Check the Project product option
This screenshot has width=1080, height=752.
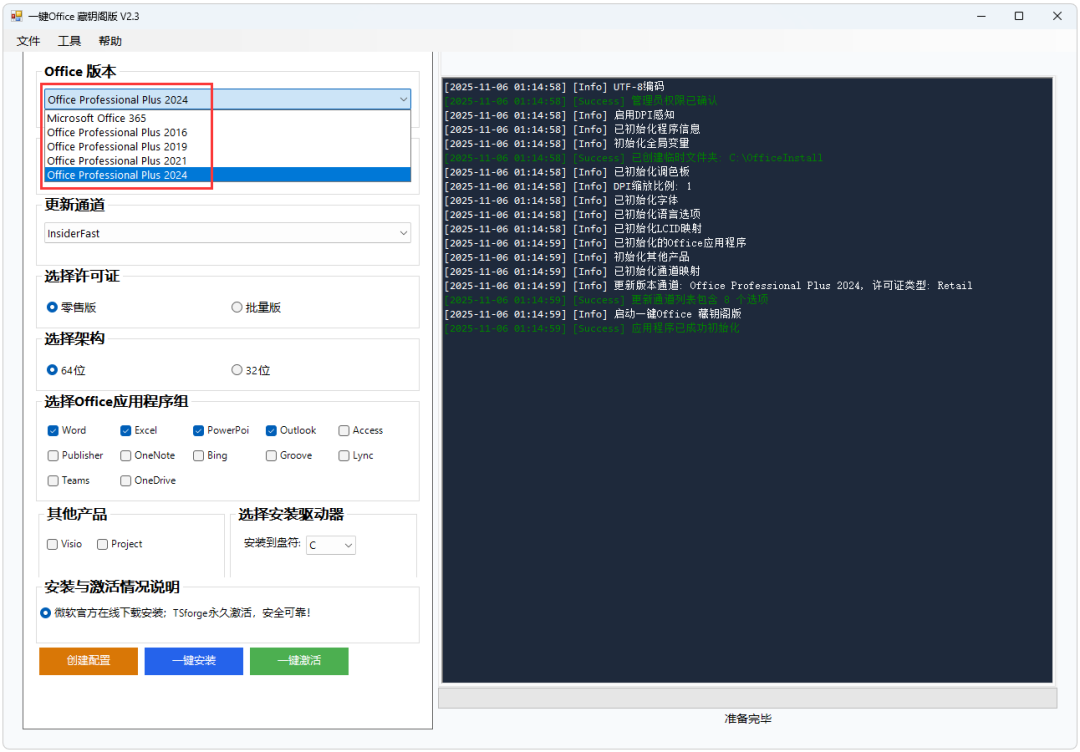pyautogui.click(x=101, y=543)
